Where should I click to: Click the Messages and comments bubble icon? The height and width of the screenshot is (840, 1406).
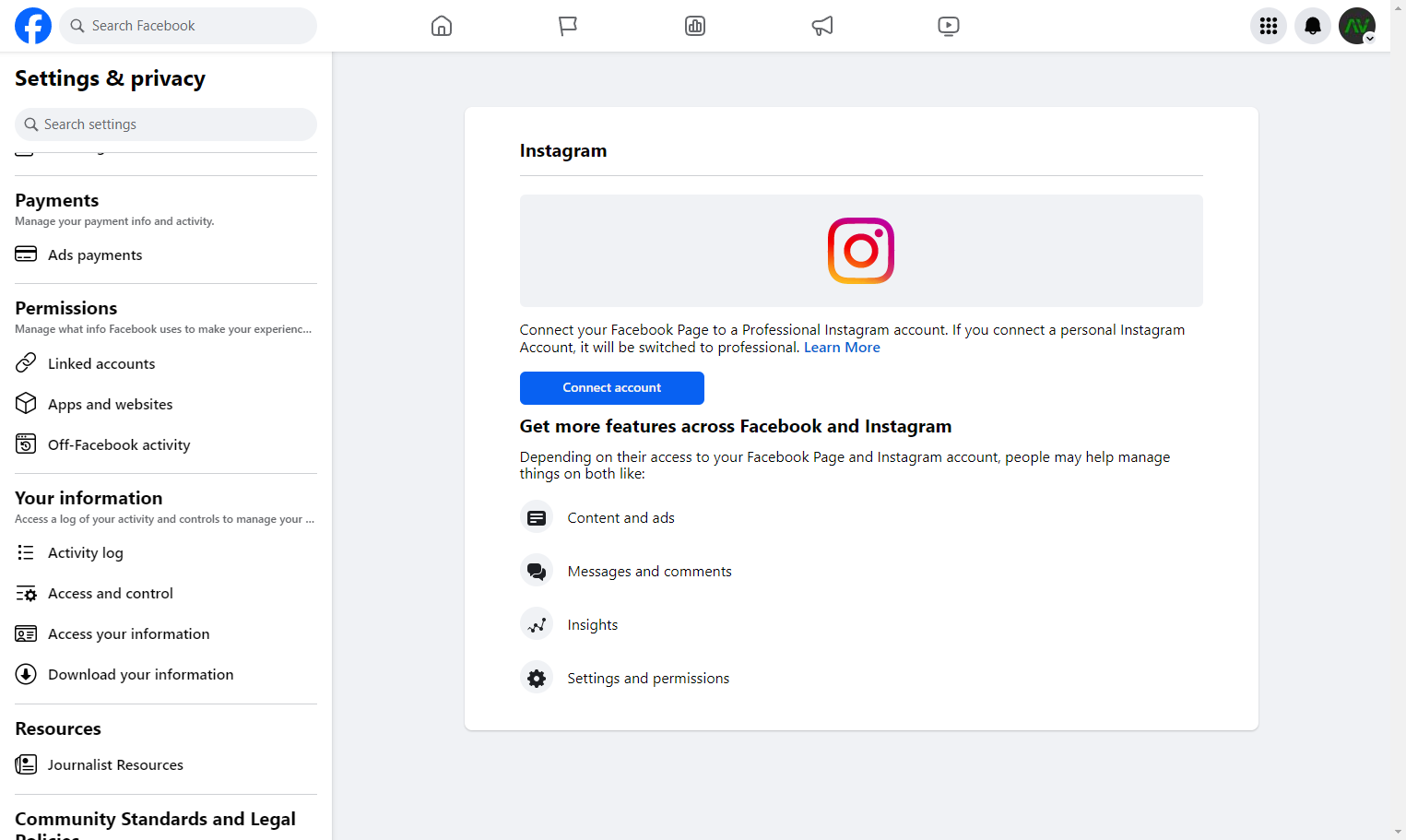click(537, 572)
